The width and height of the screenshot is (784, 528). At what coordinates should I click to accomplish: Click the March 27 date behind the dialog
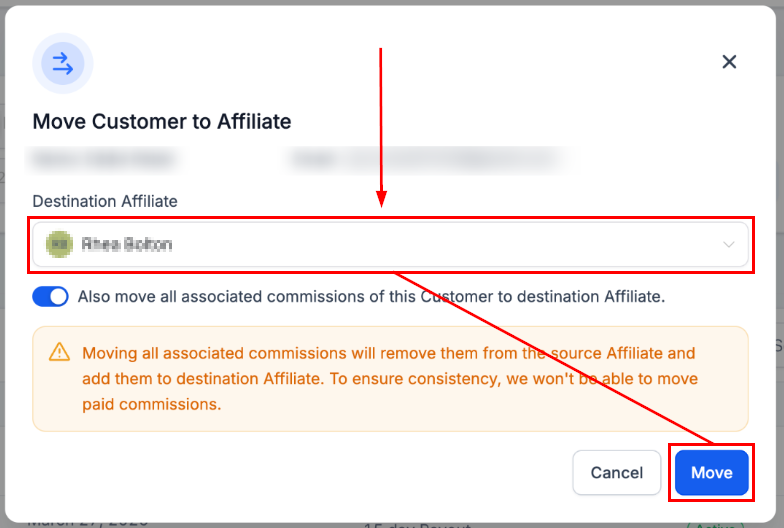coord(88,521)
